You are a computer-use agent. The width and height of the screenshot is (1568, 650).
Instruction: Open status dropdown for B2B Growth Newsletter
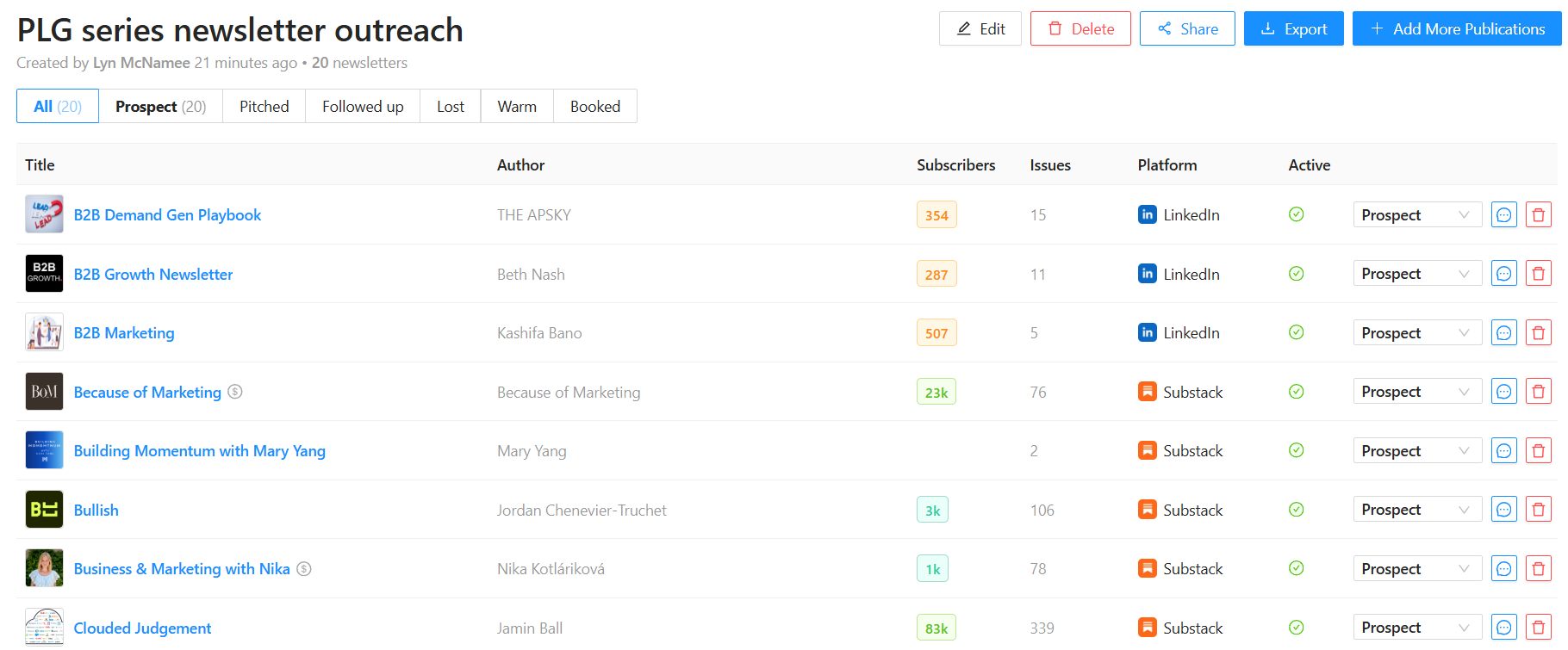click(x=1417, y=274)
